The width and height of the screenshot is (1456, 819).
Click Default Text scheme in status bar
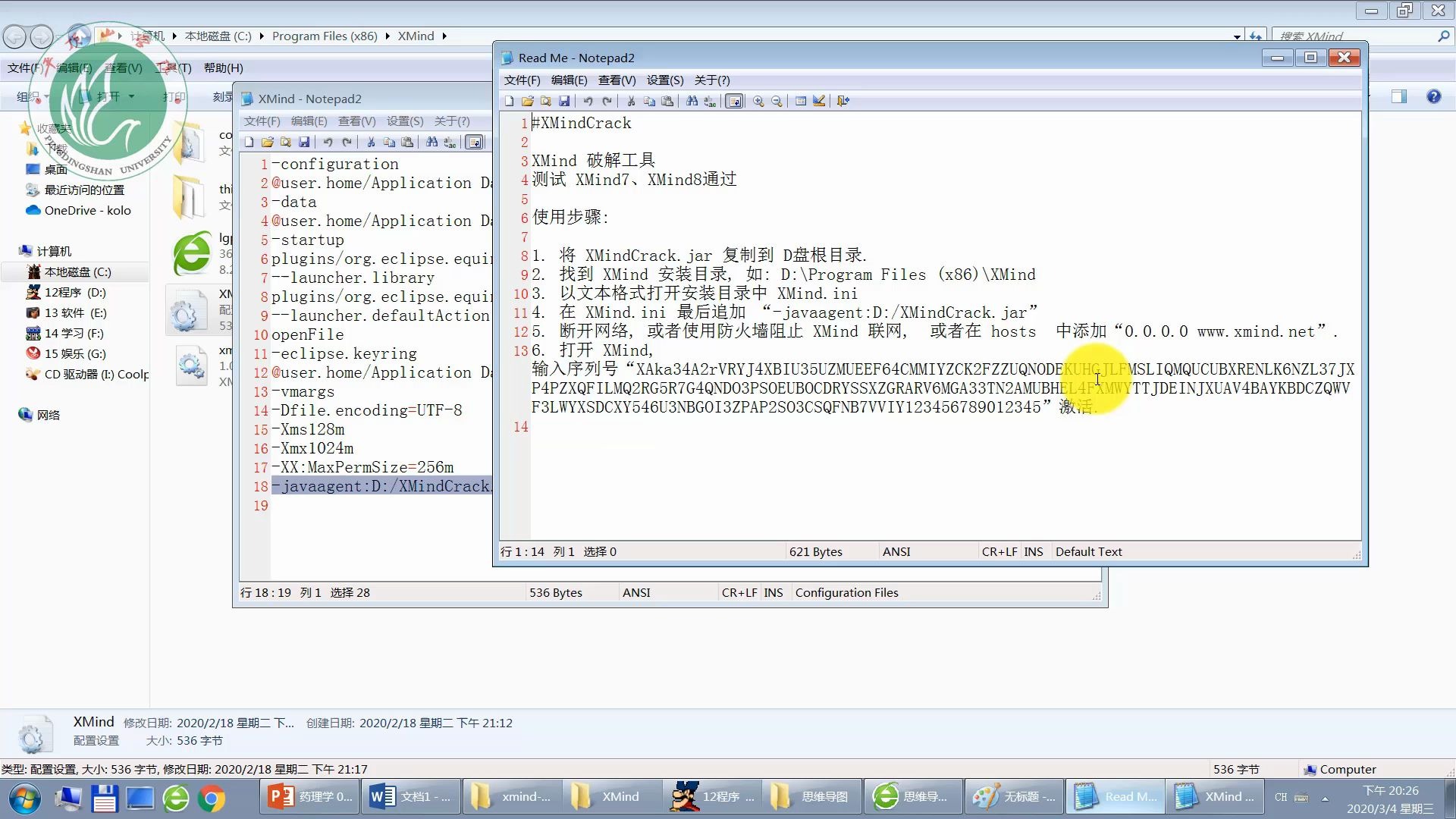tap(1088, 551)
